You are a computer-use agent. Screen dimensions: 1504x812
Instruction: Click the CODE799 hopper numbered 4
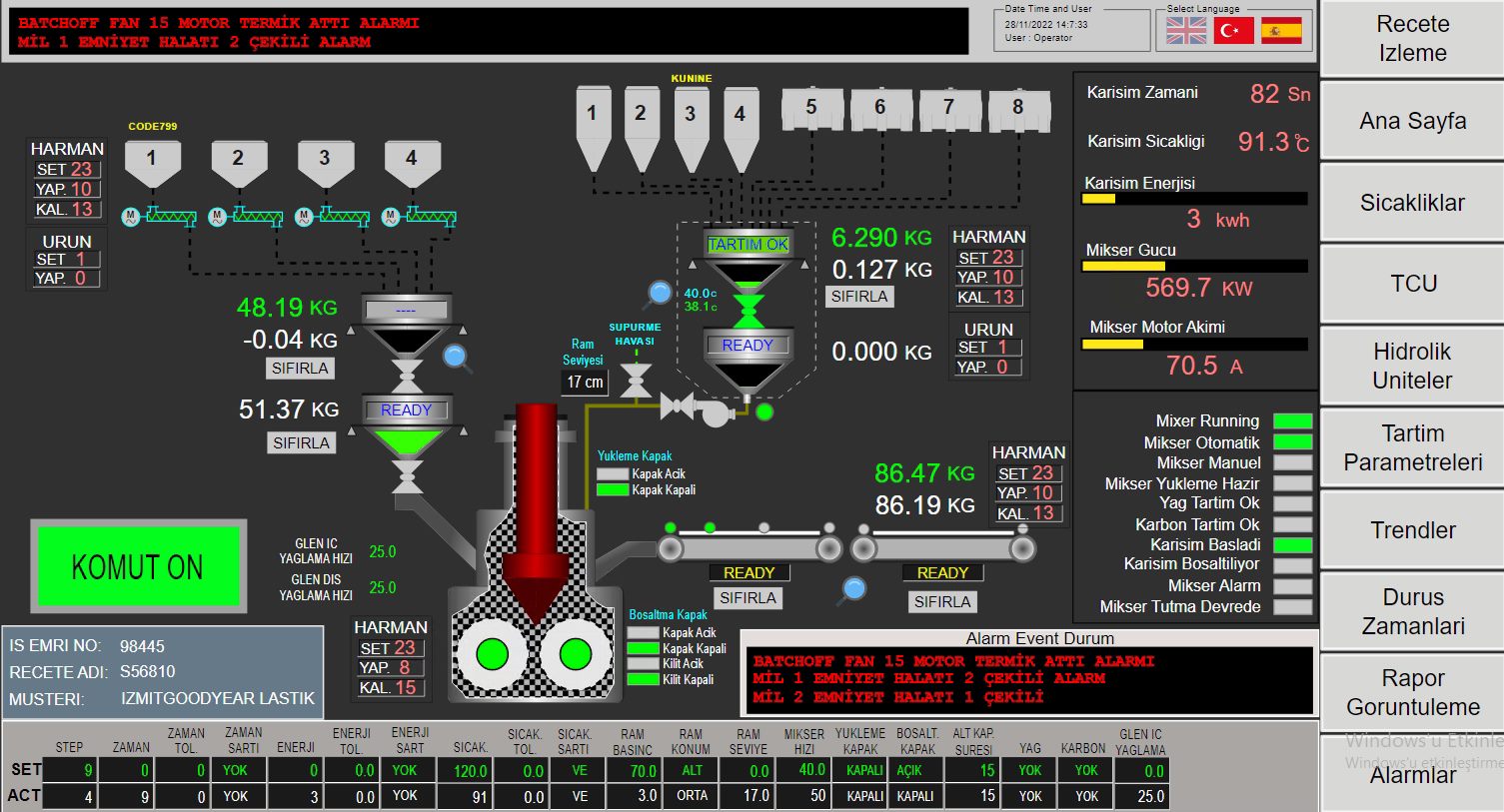point(412,163)
